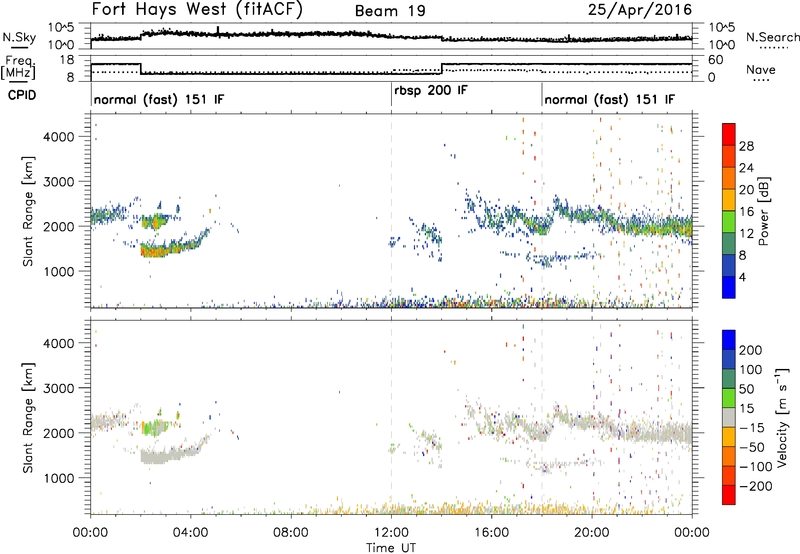Click the '60' tick on Nave axis
800x554 pixels.
pos(716,60)
